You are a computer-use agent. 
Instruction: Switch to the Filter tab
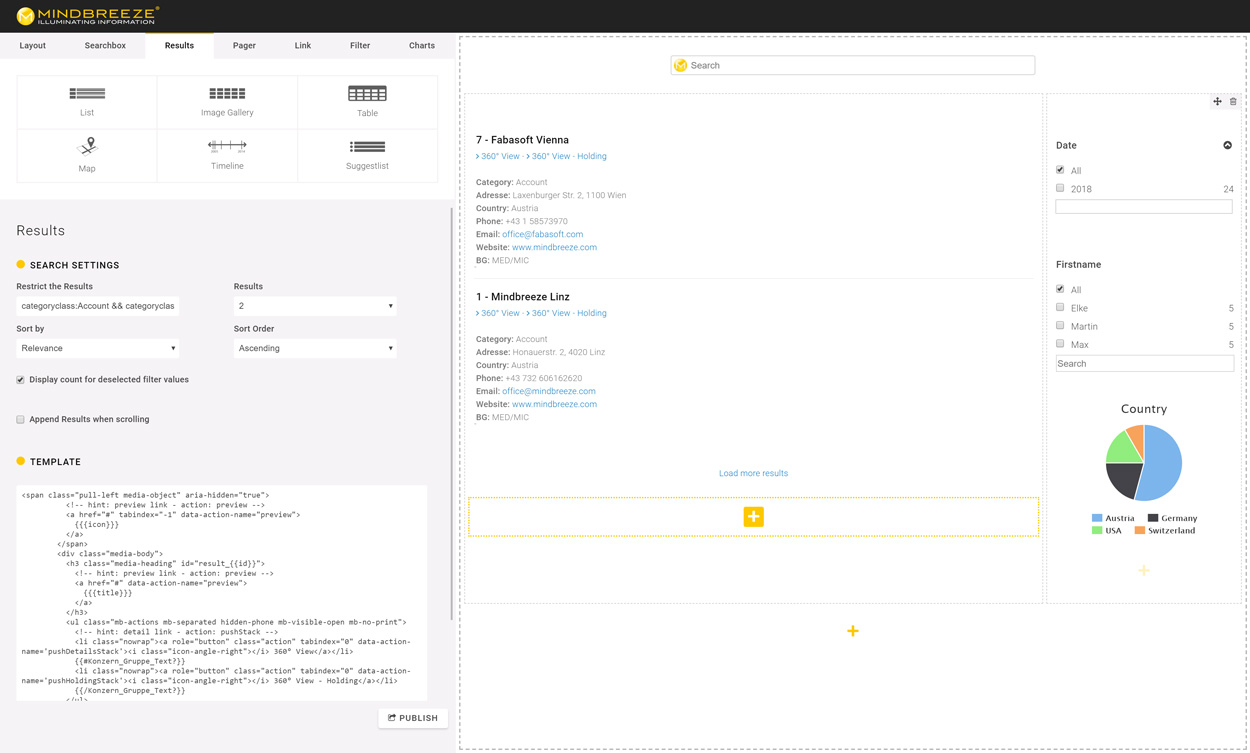[360, 46]
